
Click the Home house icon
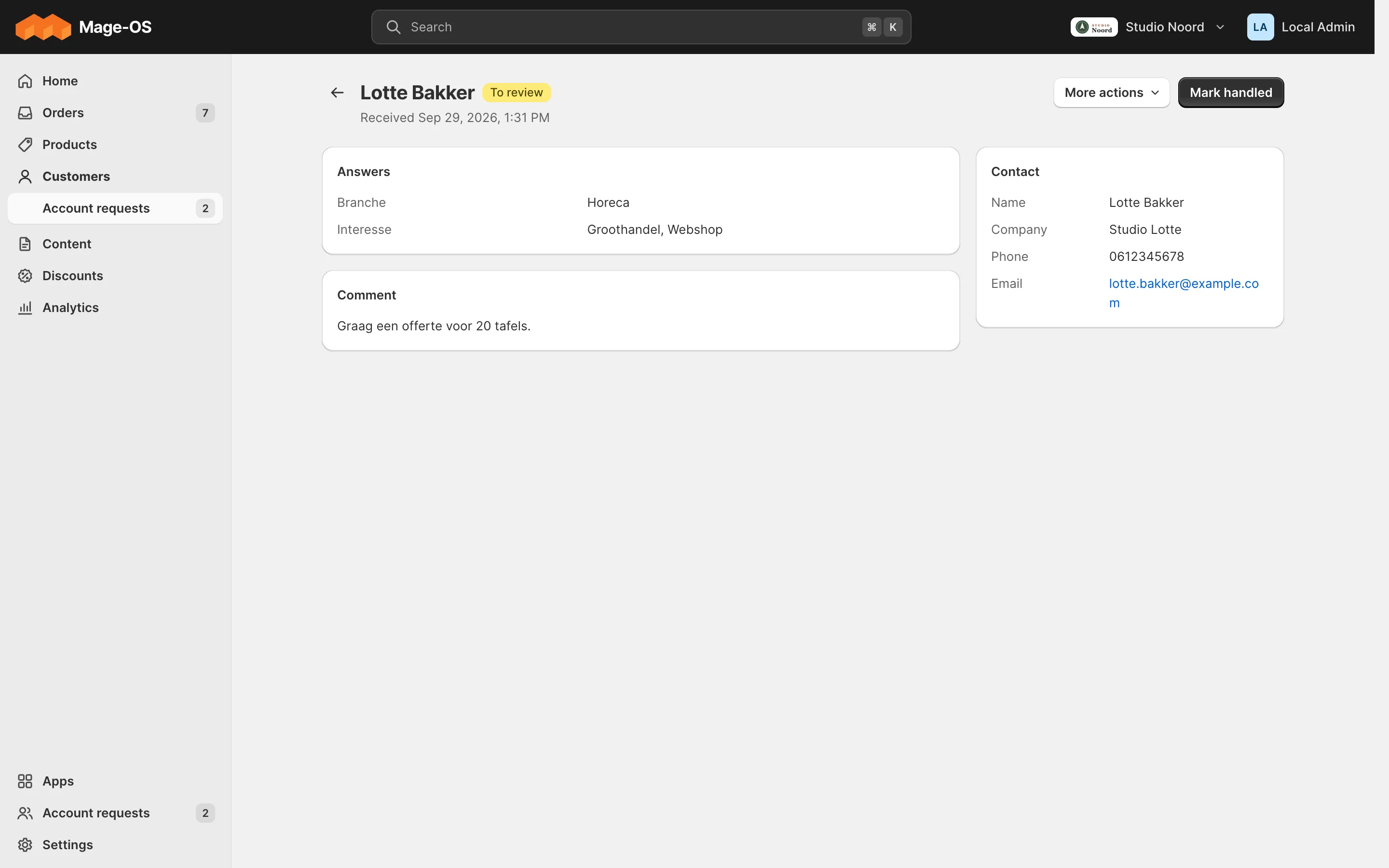[x=25, y=81]
